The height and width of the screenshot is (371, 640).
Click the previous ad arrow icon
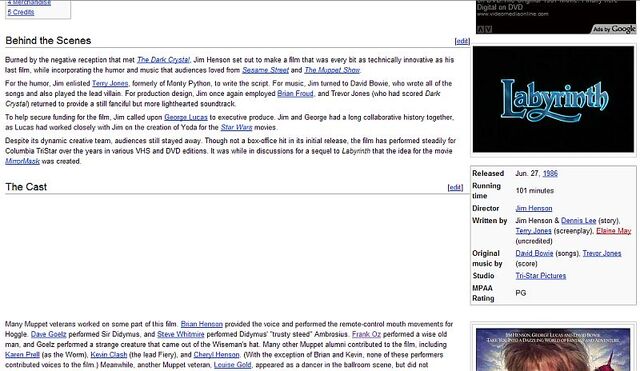[x=481, y=29]
